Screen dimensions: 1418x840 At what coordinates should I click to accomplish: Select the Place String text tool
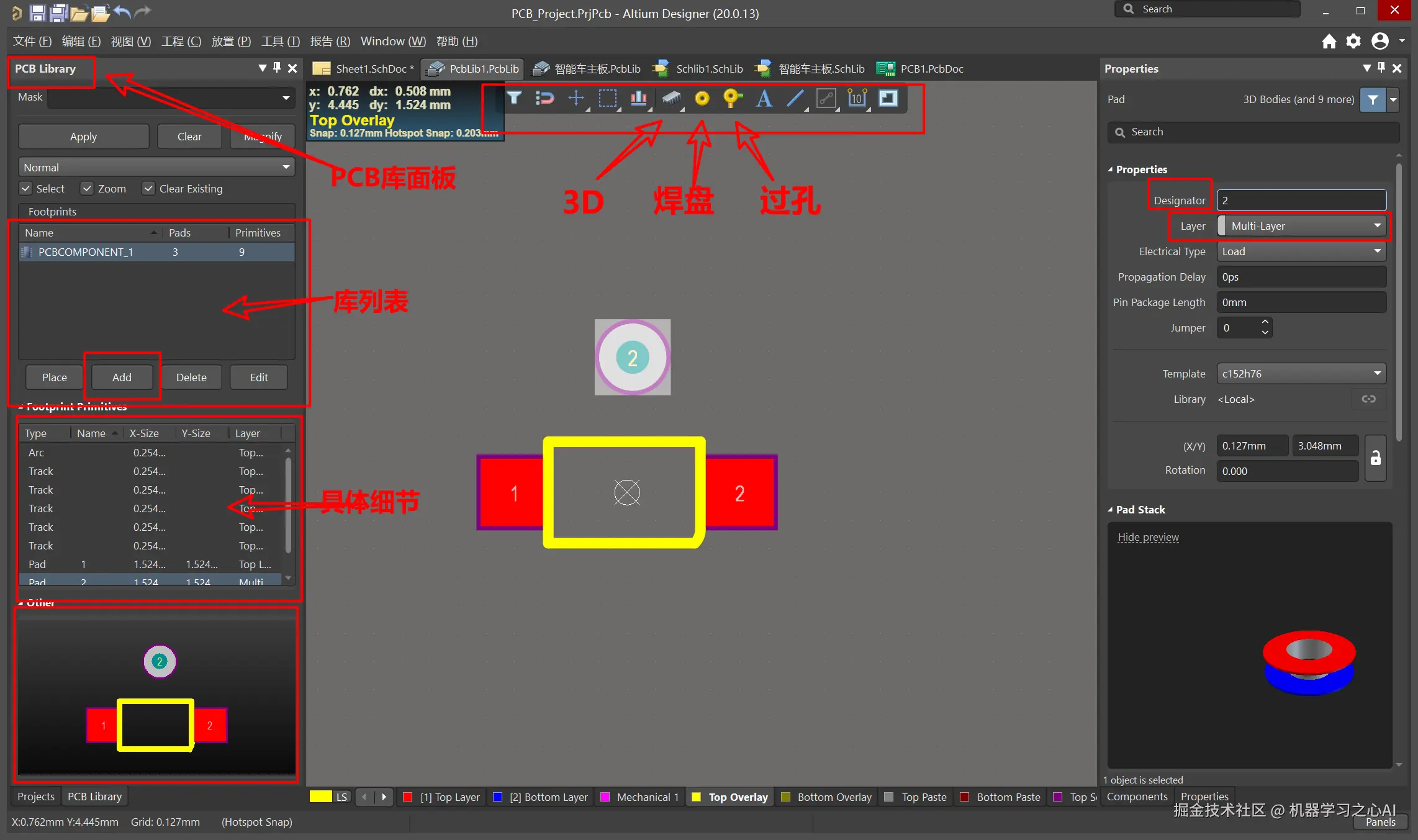tap(764, 99)
